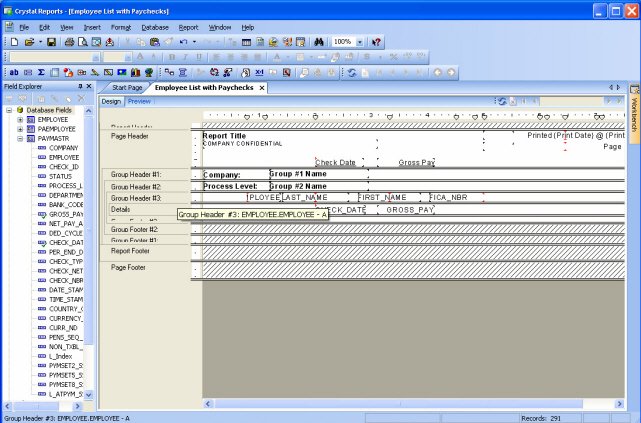Viewport: 641px width, 423px height.
Task: Select the Group Header #1 section label
Action: click(136, 175)
